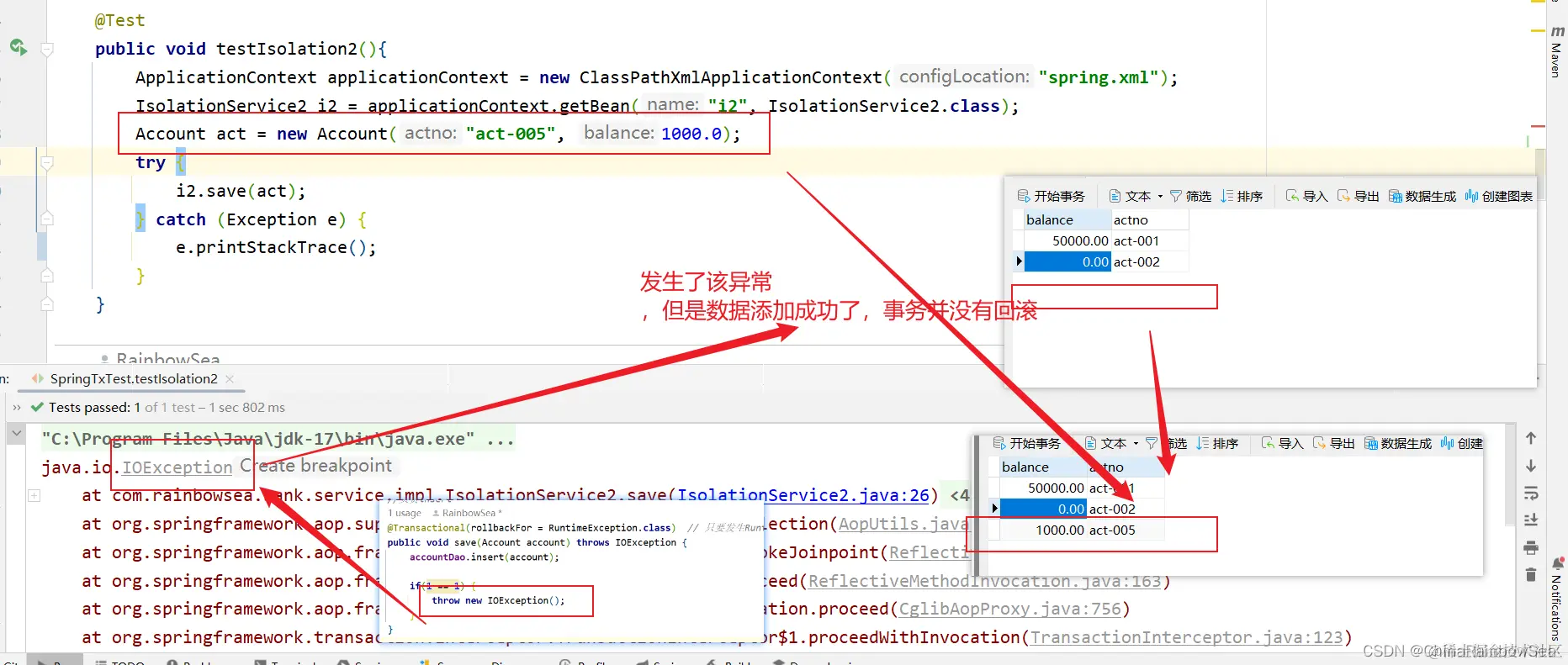
Task: Open the AopUtils.java stack trace link
Action: click(x=903, y=524)
